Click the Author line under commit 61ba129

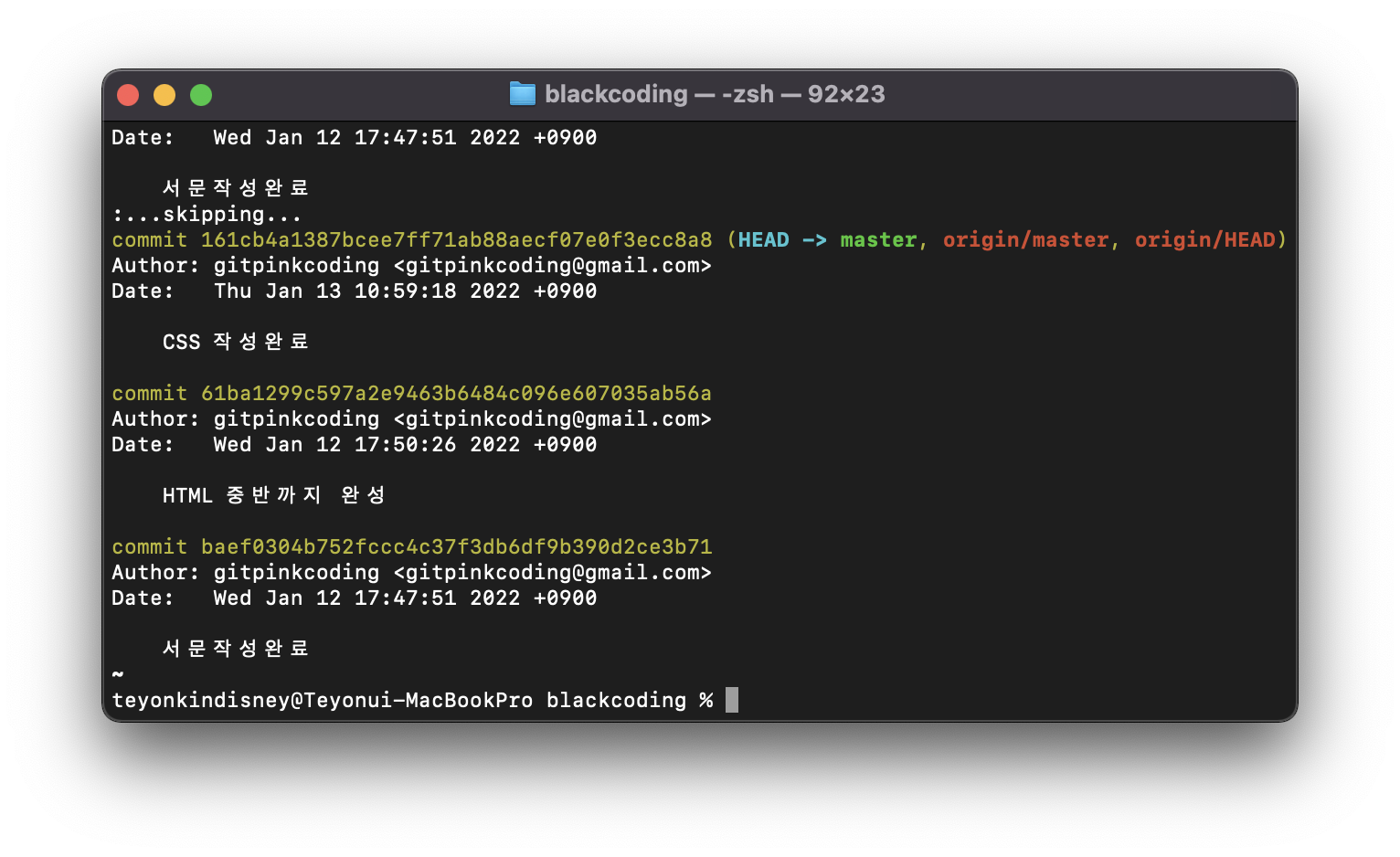click(411, 418)
